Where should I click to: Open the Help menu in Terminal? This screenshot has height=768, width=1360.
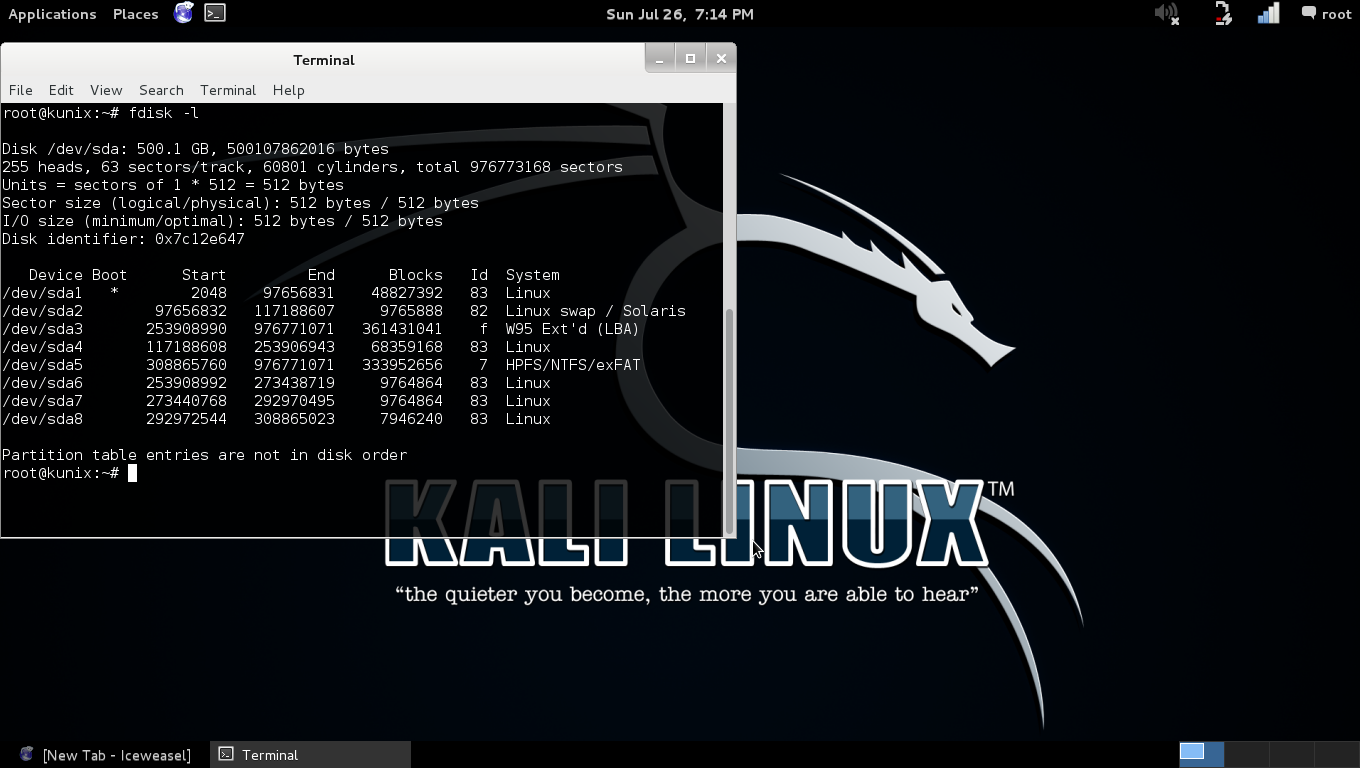288,90
